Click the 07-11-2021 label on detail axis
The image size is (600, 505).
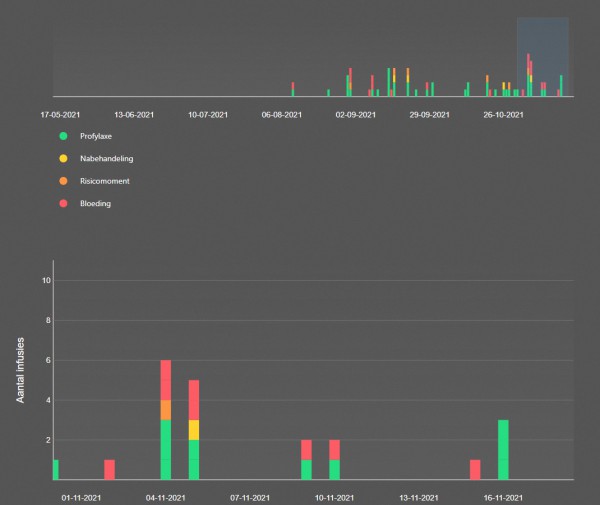point(250,496)
